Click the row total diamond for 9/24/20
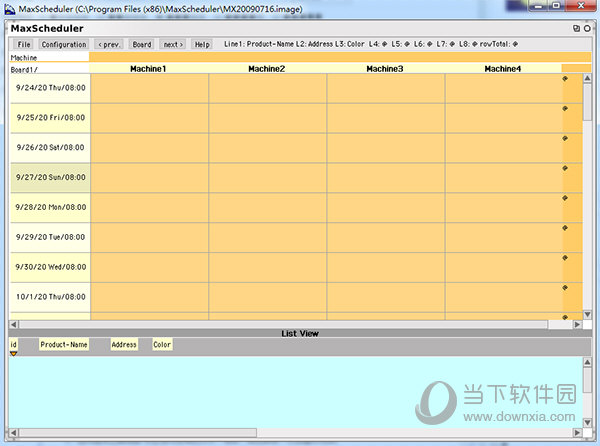The image size is (600, 446). click(565, 78)
